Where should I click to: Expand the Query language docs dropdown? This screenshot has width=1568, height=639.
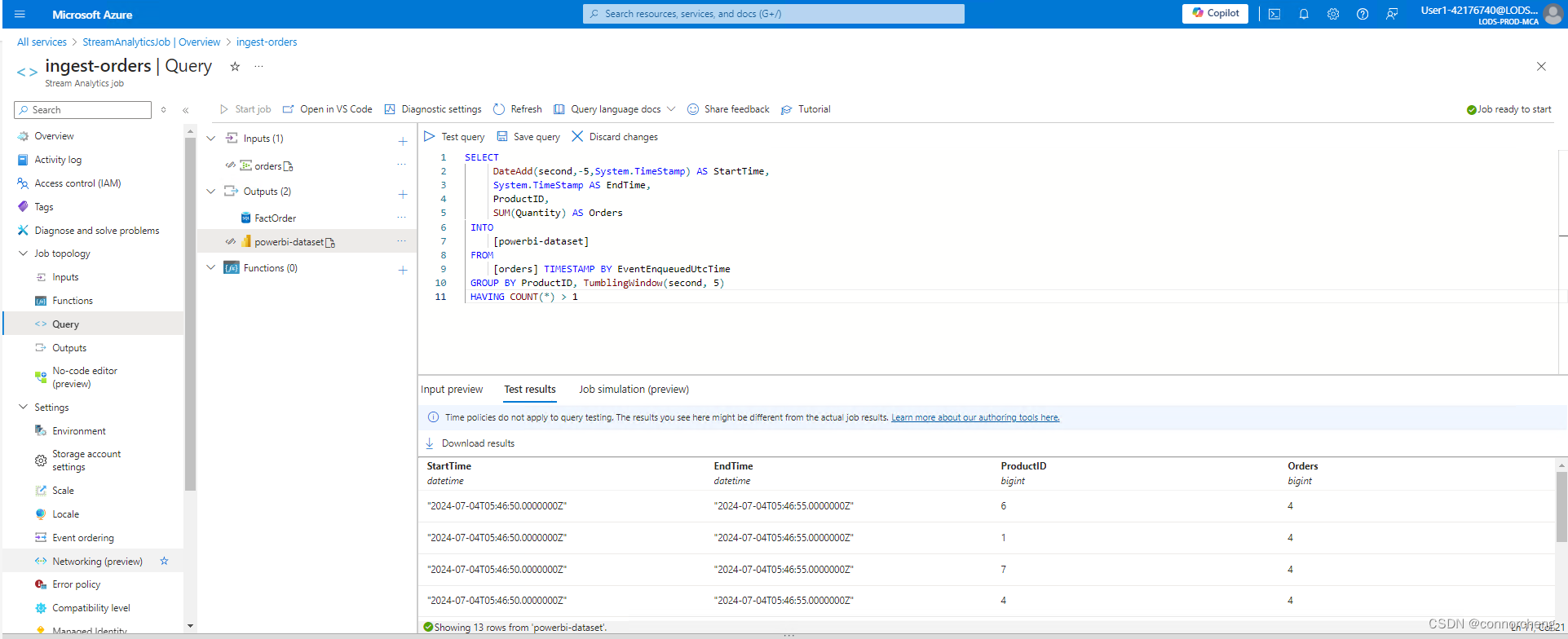point(615,109)
